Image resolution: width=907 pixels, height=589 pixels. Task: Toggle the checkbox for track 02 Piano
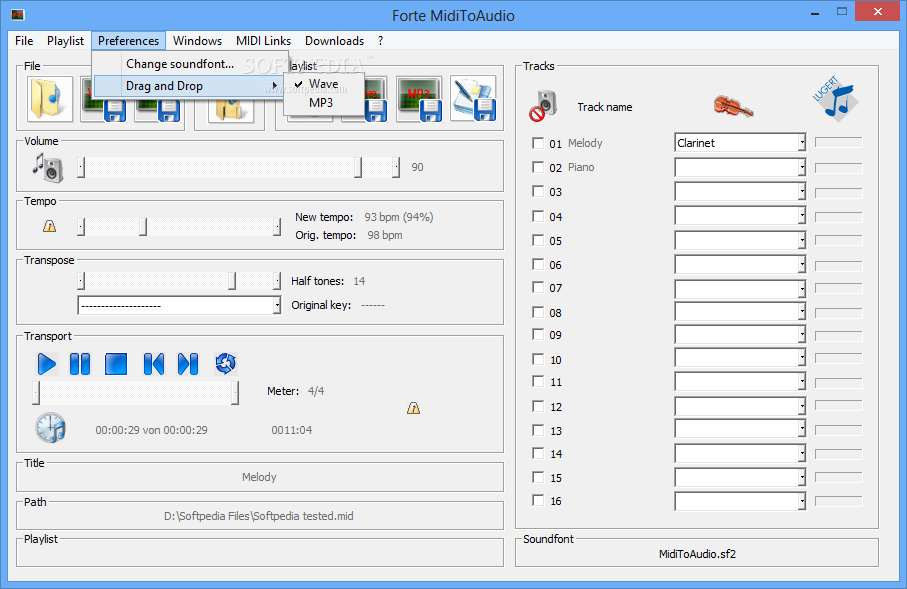pyautogui.click(x=538, y=167)
